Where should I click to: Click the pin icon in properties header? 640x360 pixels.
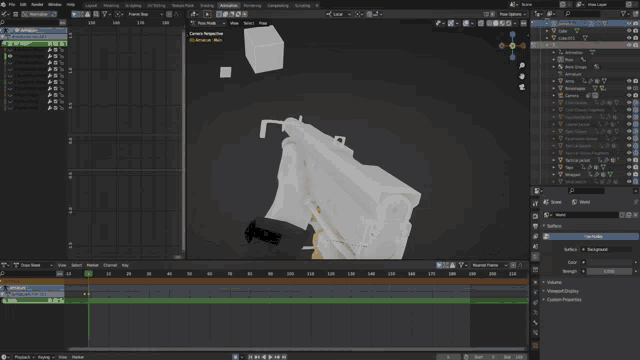[x=636, y=202]
